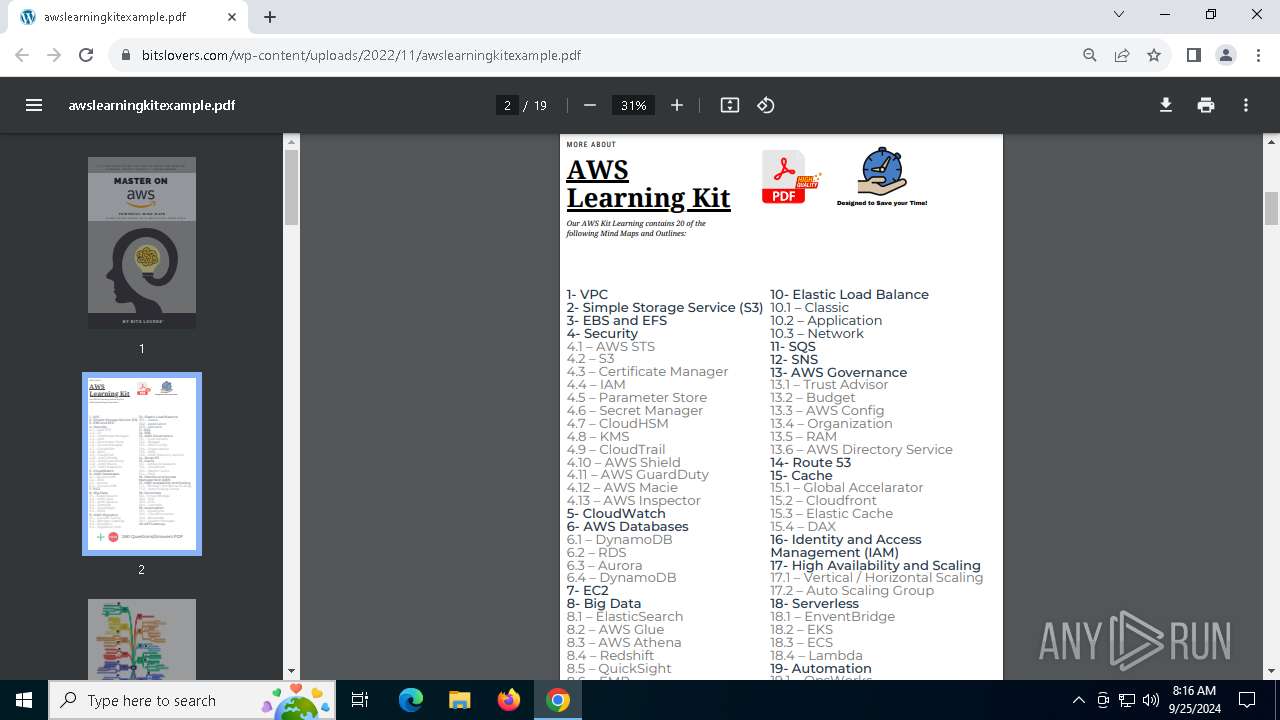Open the tab search dropdown chevron
The height and width of the screenshot is (720, 1280).
pos(1119,14)
